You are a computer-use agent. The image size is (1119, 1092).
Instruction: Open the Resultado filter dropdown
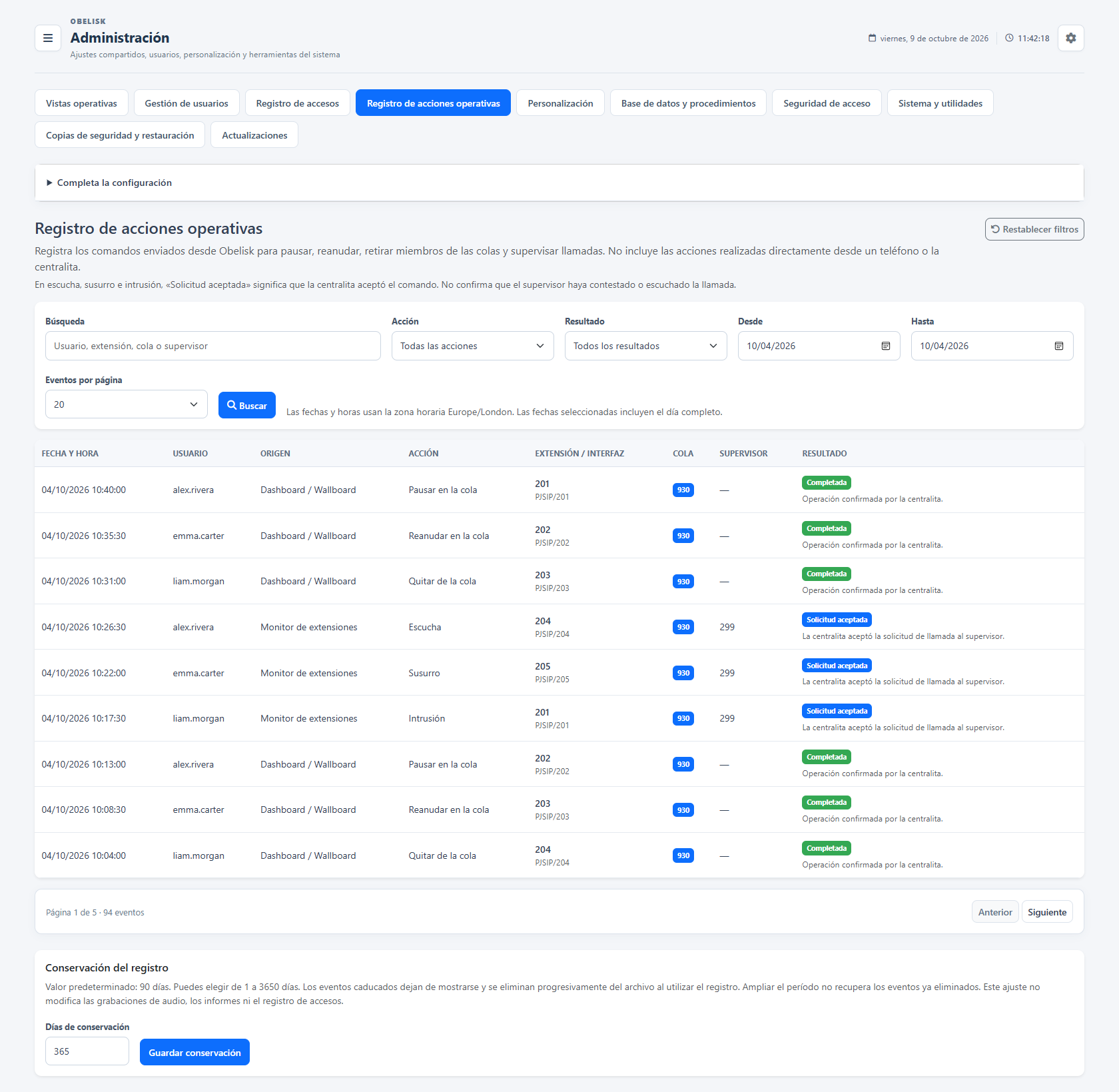pyautogui.click(x=645, y=346)
